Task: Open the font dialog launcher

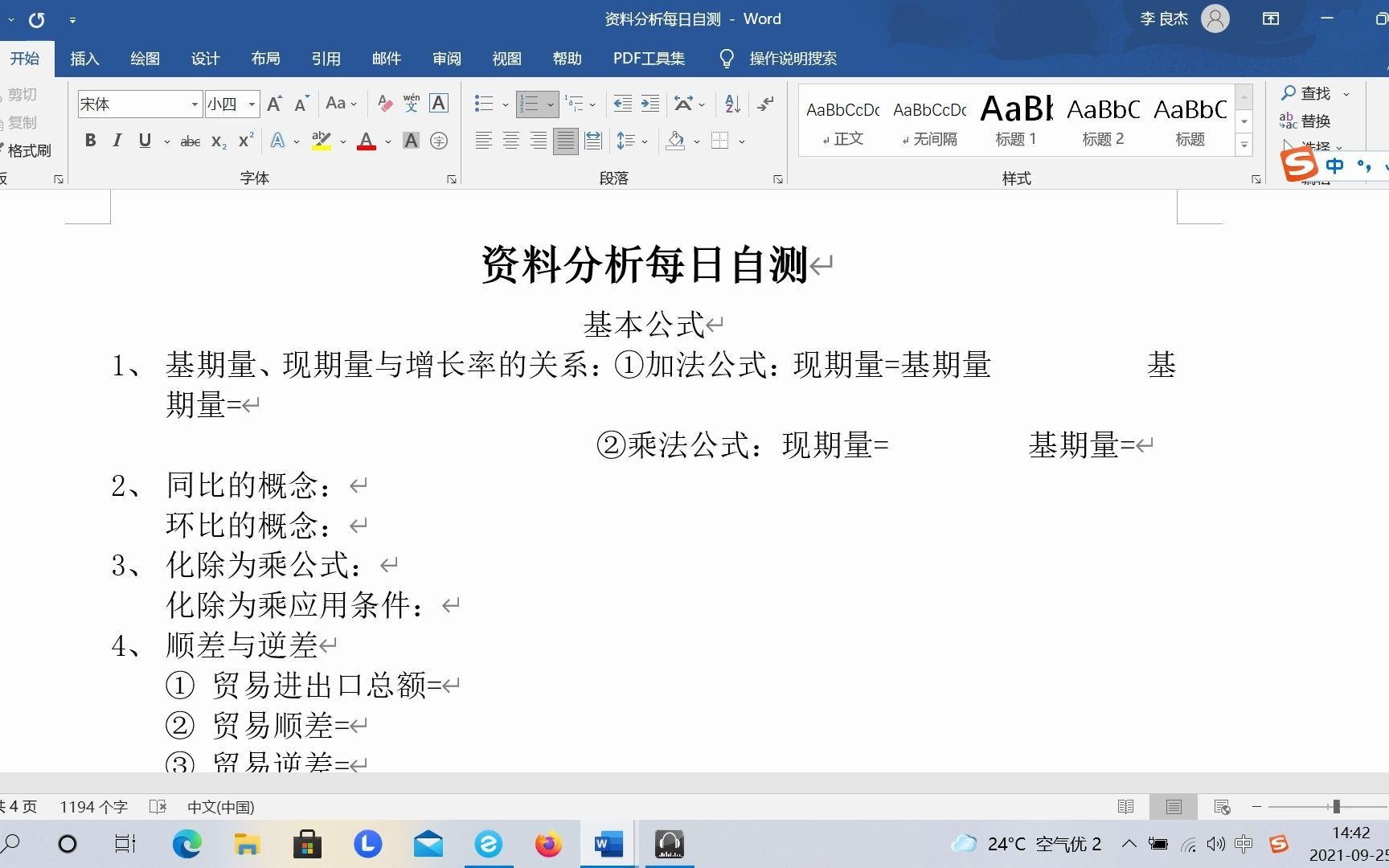Action: click(x=452, y=179)
